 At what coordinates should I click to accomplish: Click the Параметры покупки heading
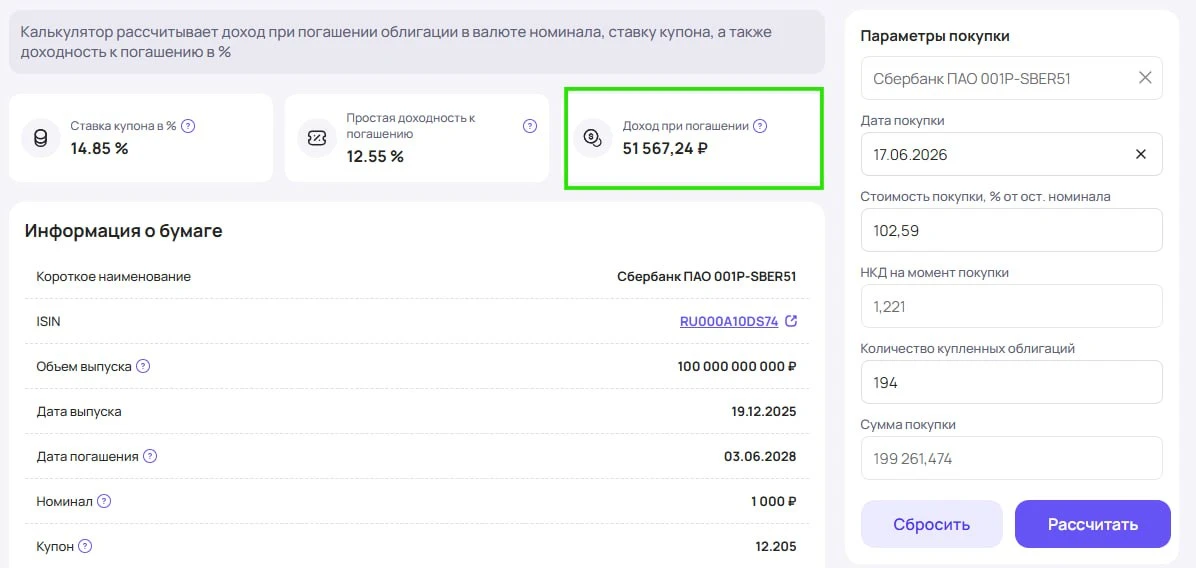pyautogui.click(x=935, y=36)
